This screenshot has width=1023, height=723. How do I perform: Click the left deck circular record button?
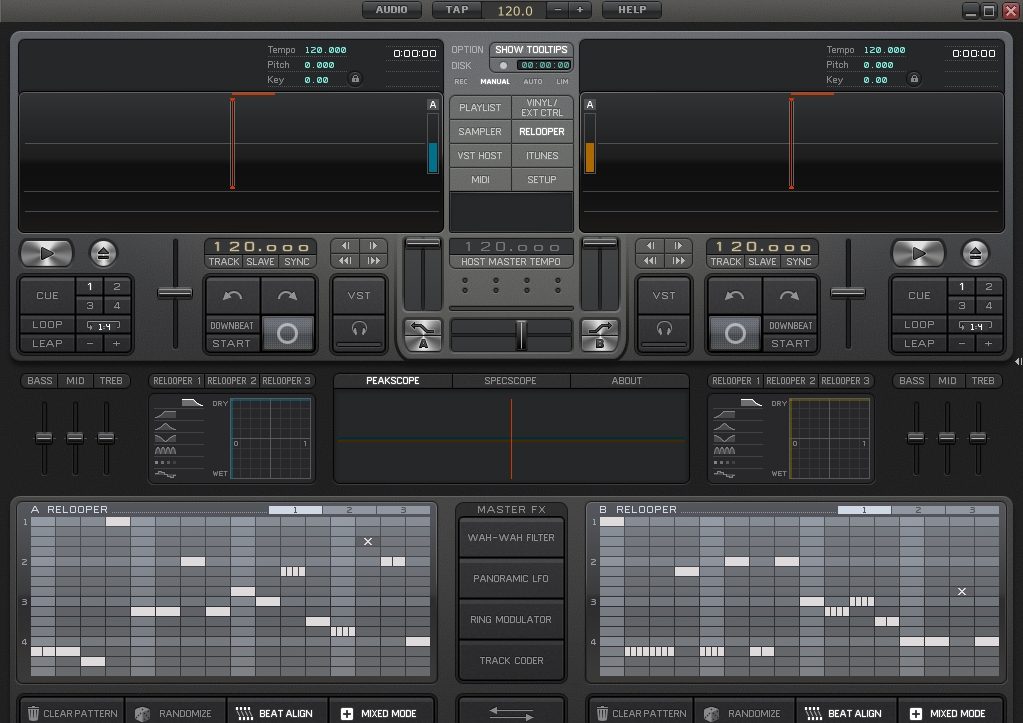point(287,333)
